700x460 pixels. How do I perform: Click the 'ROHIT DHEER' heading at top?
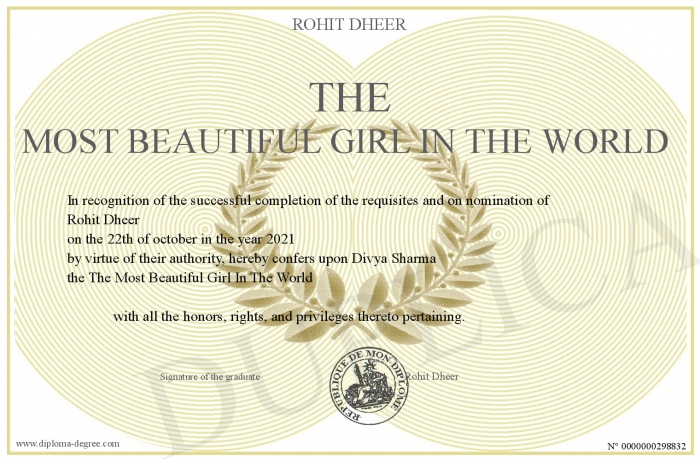click(349, 24)
